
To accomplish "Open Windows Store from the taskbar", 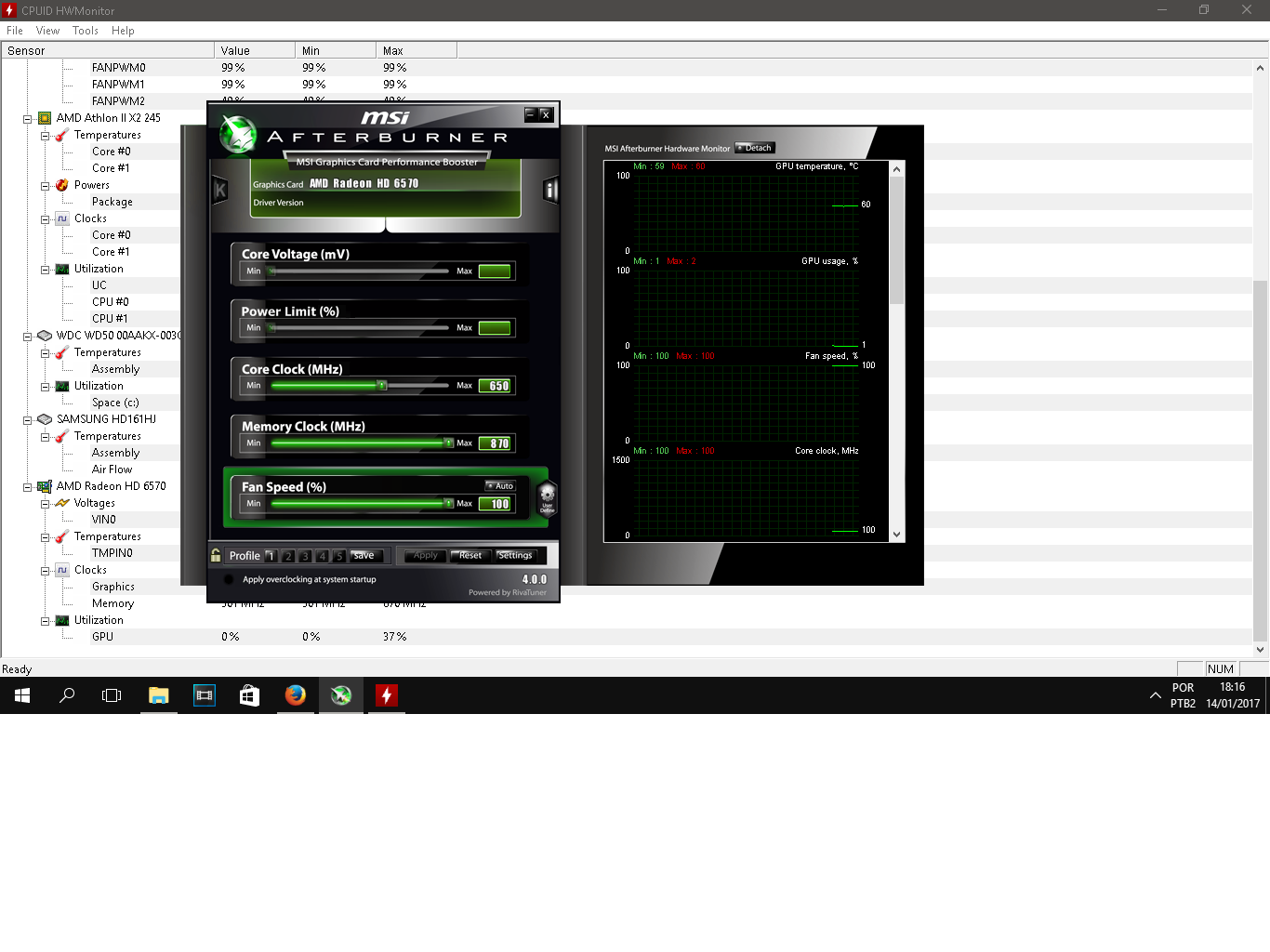I will (x=250, y=695).
